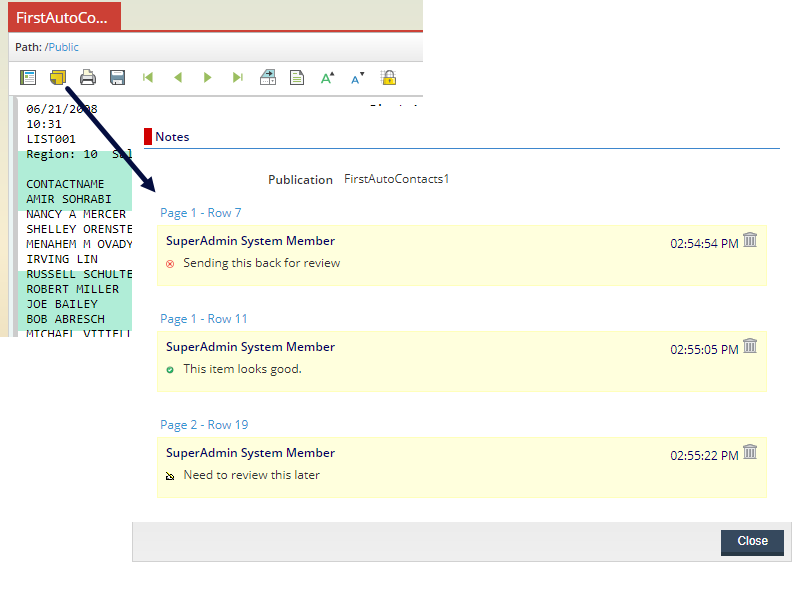Open the document index view icon

28,78
